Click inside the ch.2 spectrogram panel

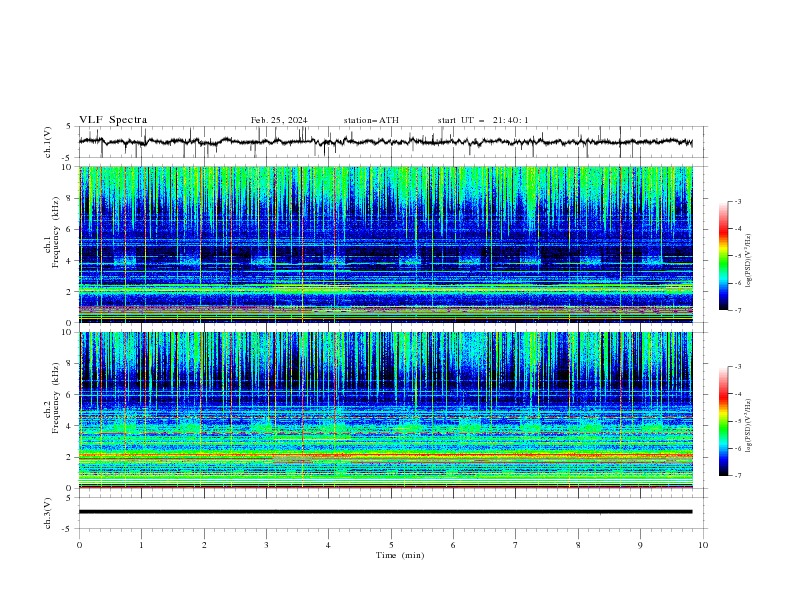pos(386,410)
